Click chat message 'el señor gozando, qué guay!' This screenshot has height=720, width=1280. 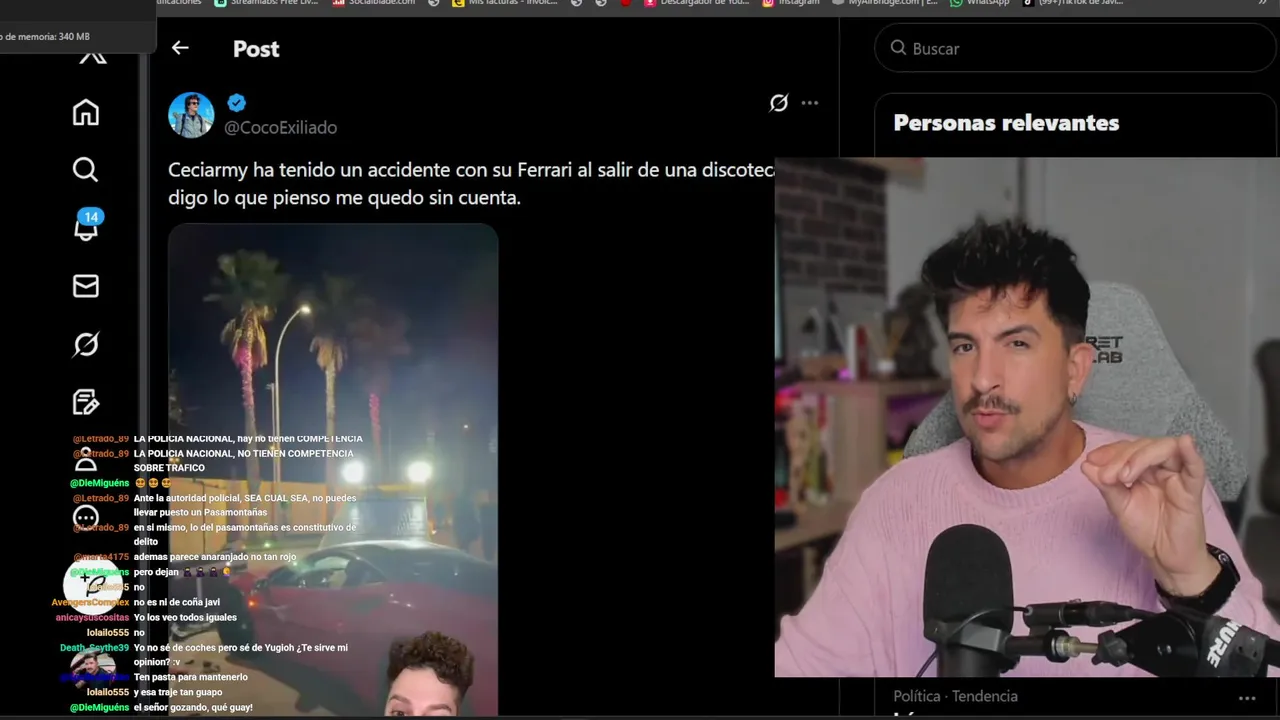(x=193, y=707)
